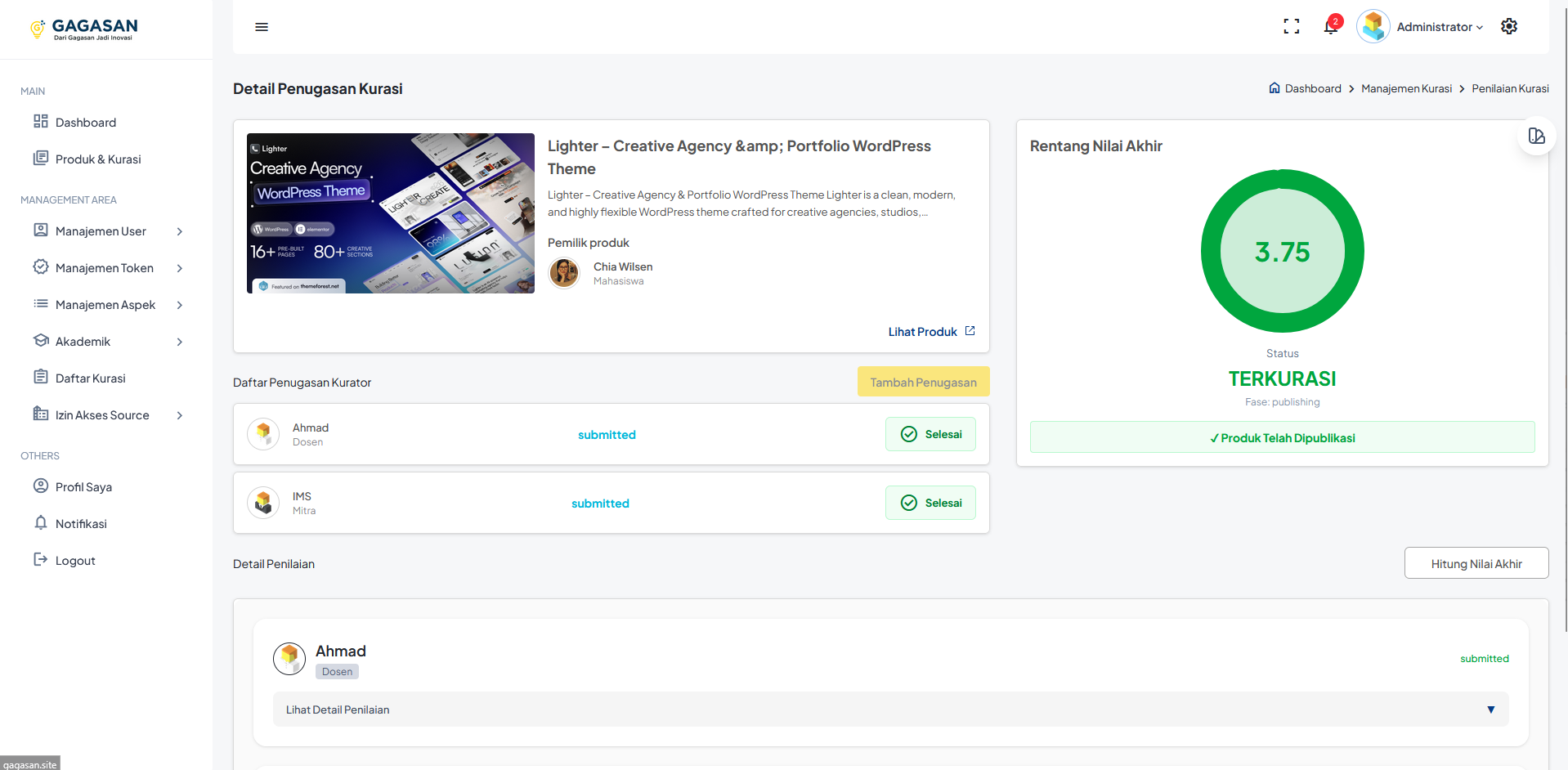Click the Izin Akses Source icon

pyautogui.click(x=41, y=414)
